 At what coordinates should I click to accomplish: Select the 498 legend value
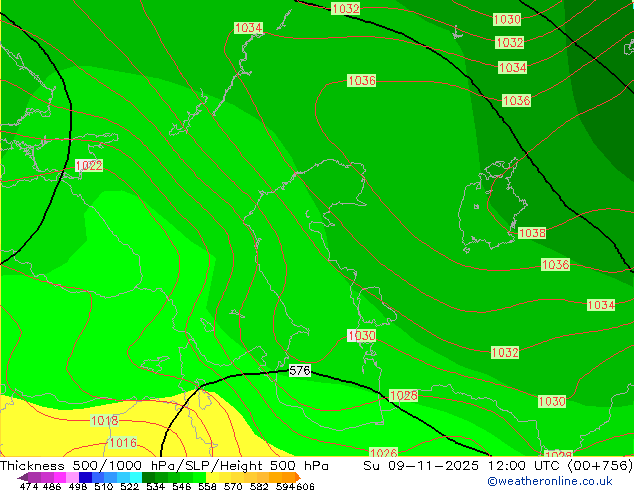point(78,486)
